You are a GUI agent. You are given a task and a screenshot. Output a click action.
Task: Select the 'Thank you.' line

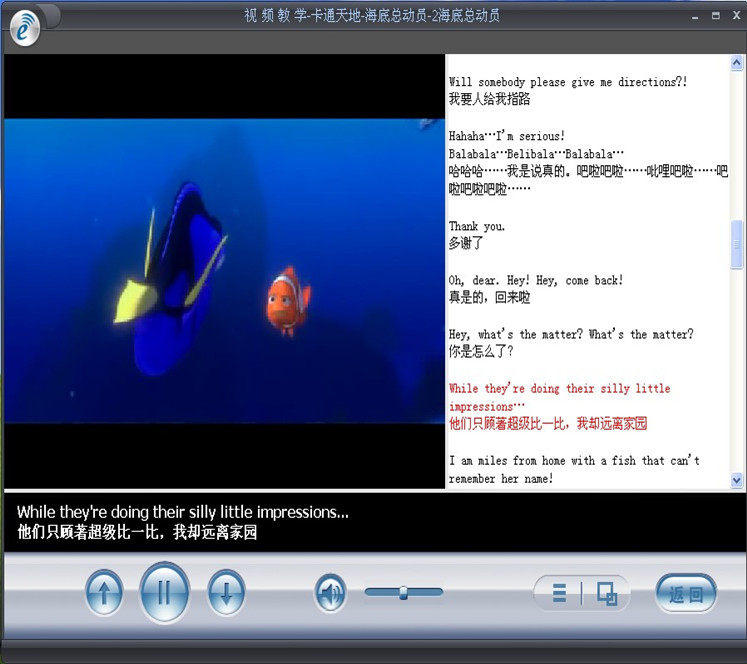point(477,226)
